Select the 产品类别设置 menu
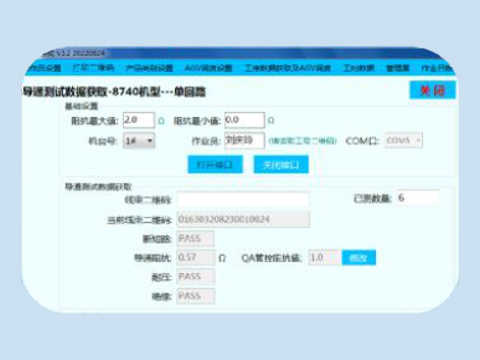The height and width of the screenshot is (360, 480). tap(149, 68)
